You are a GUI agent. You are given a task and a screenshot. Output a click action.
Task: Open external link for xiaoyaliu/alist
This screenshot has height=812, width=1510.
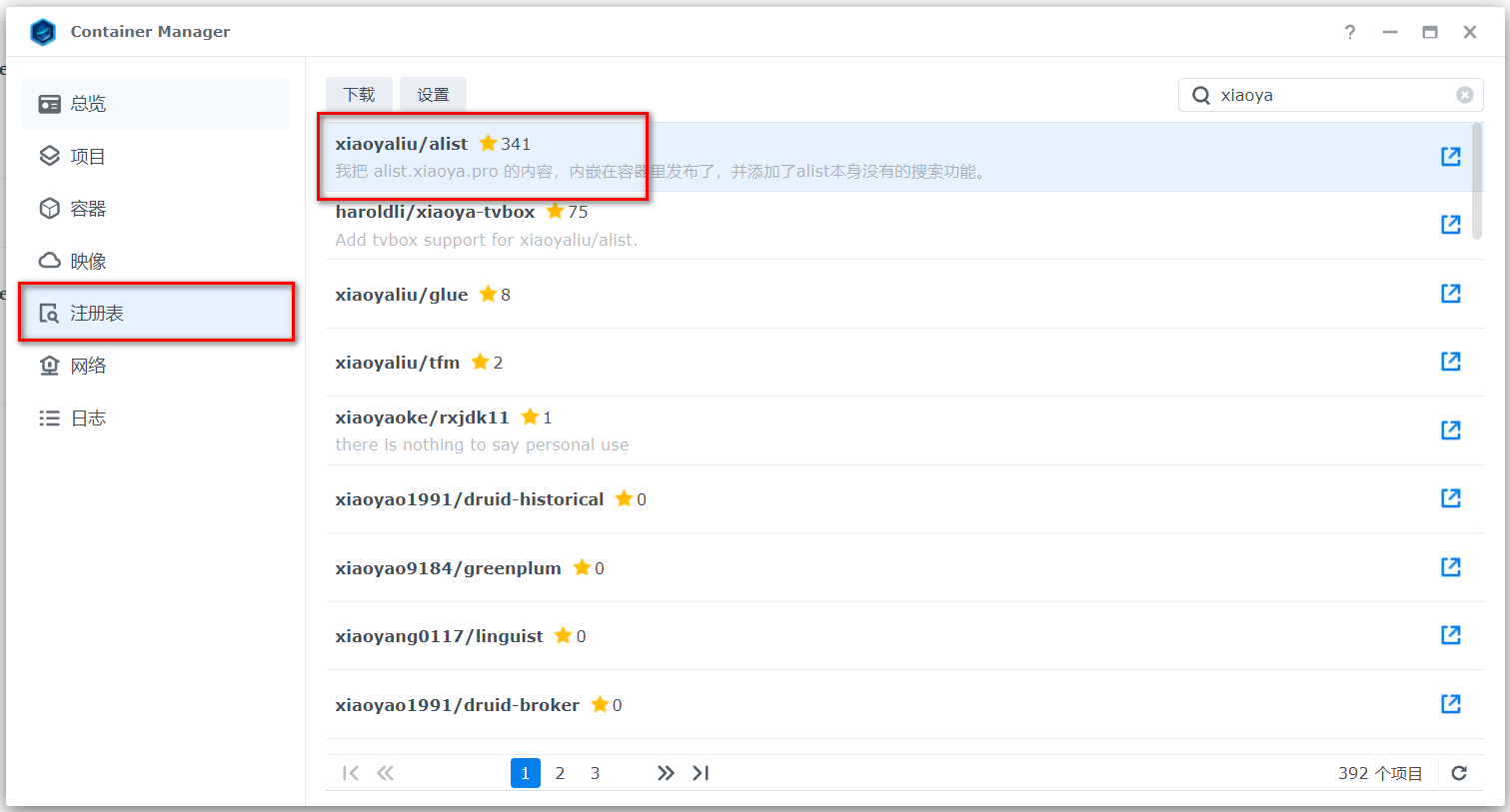[x=1450, y=156]
